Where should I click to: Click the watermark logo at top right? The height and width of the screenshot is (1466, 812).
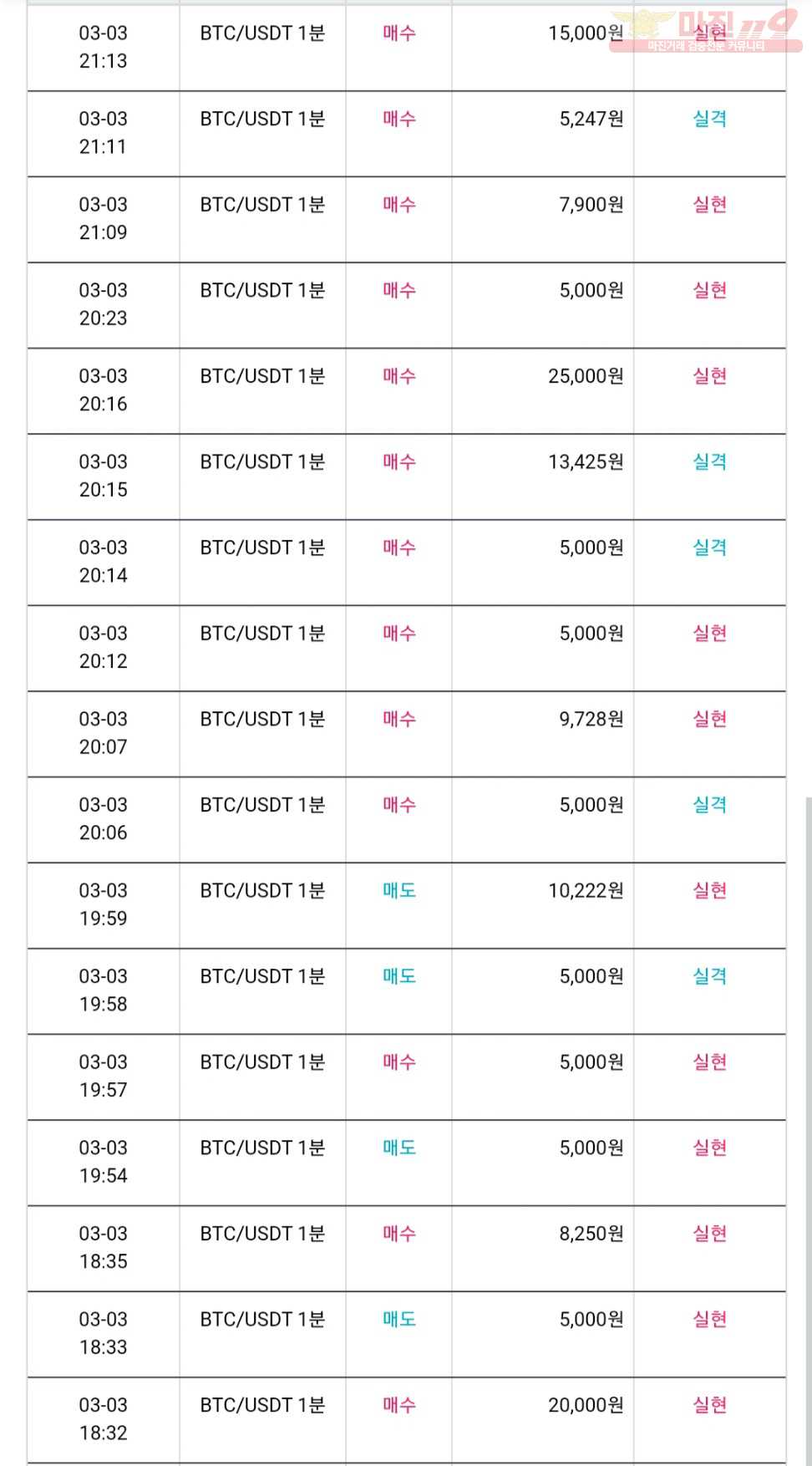(x=707, y=31)
